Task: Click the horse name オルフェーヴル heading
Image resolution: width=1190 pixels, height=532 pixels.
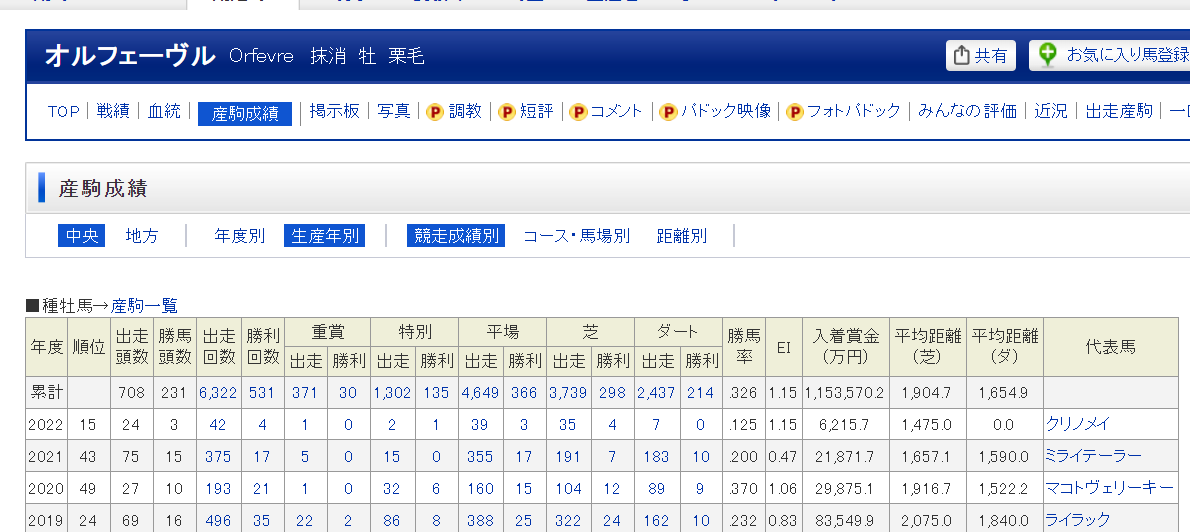Action: tap(130, 55)
